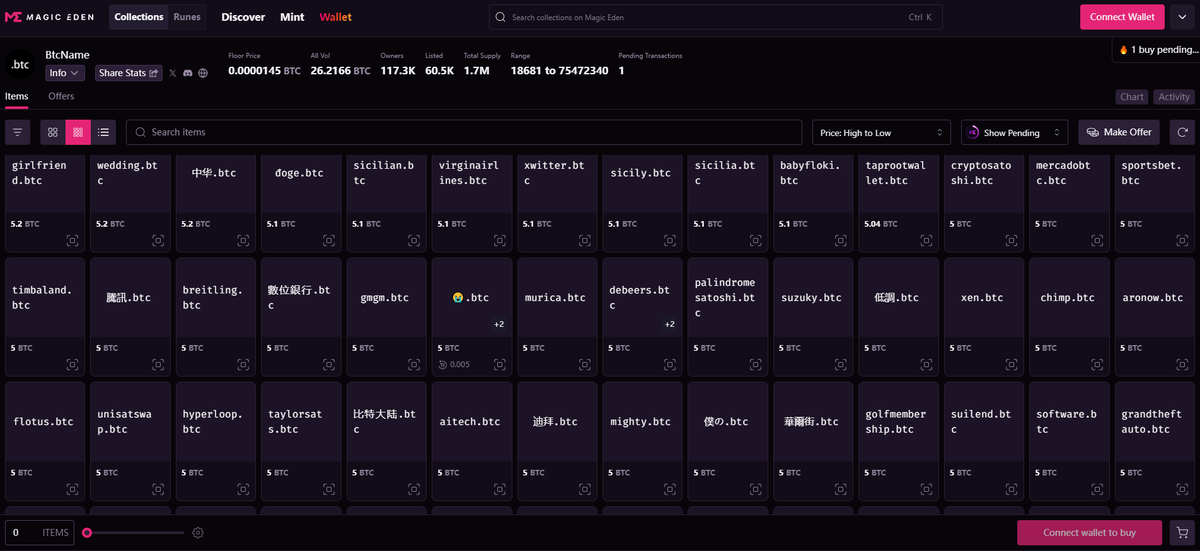This screenshot has height=551, width=1200.
Task: Open the Price: High to Low sort dropdown
Action: click(881, 132)
